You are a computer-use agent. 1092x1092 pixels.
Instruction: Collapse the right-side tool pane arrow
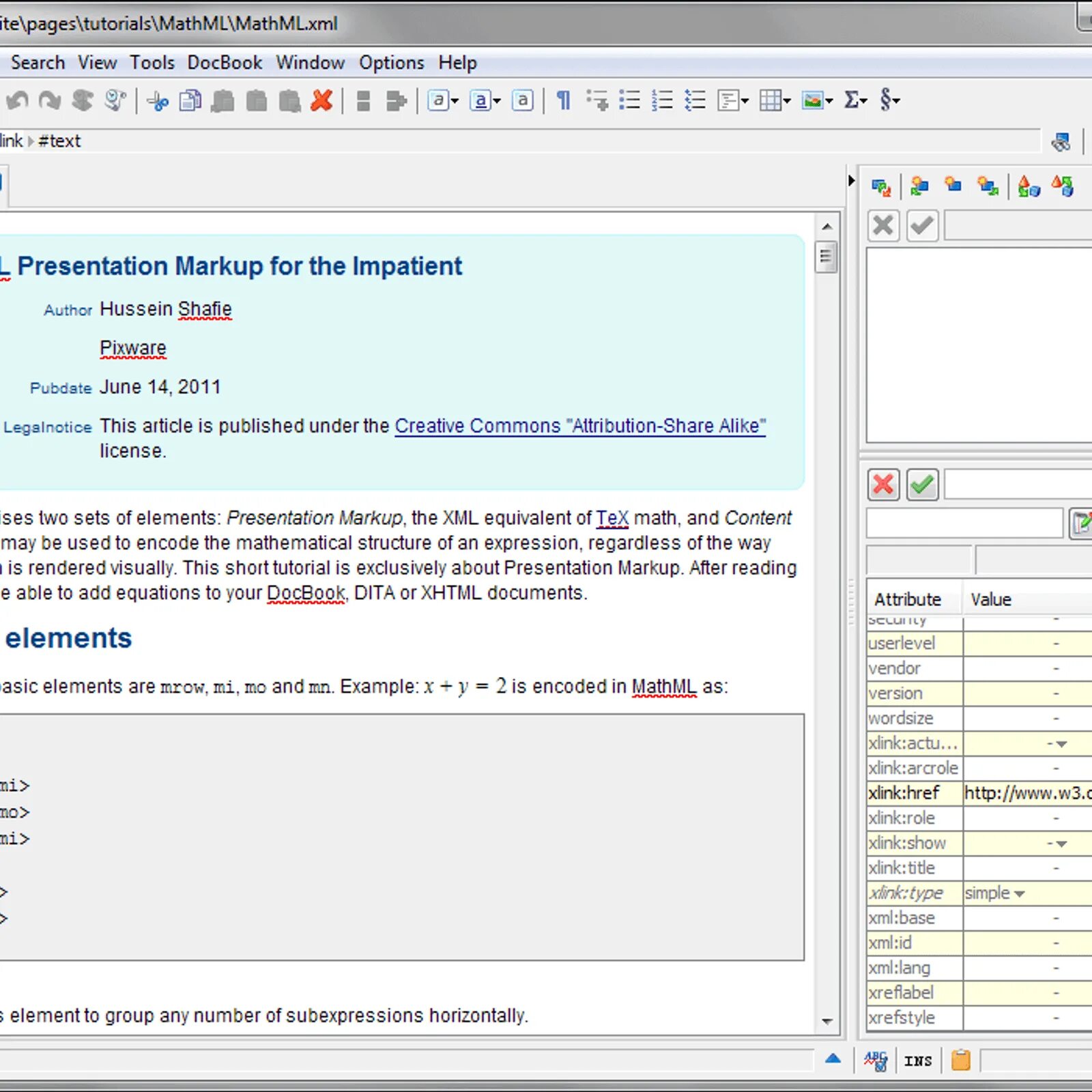click(851, 181)
